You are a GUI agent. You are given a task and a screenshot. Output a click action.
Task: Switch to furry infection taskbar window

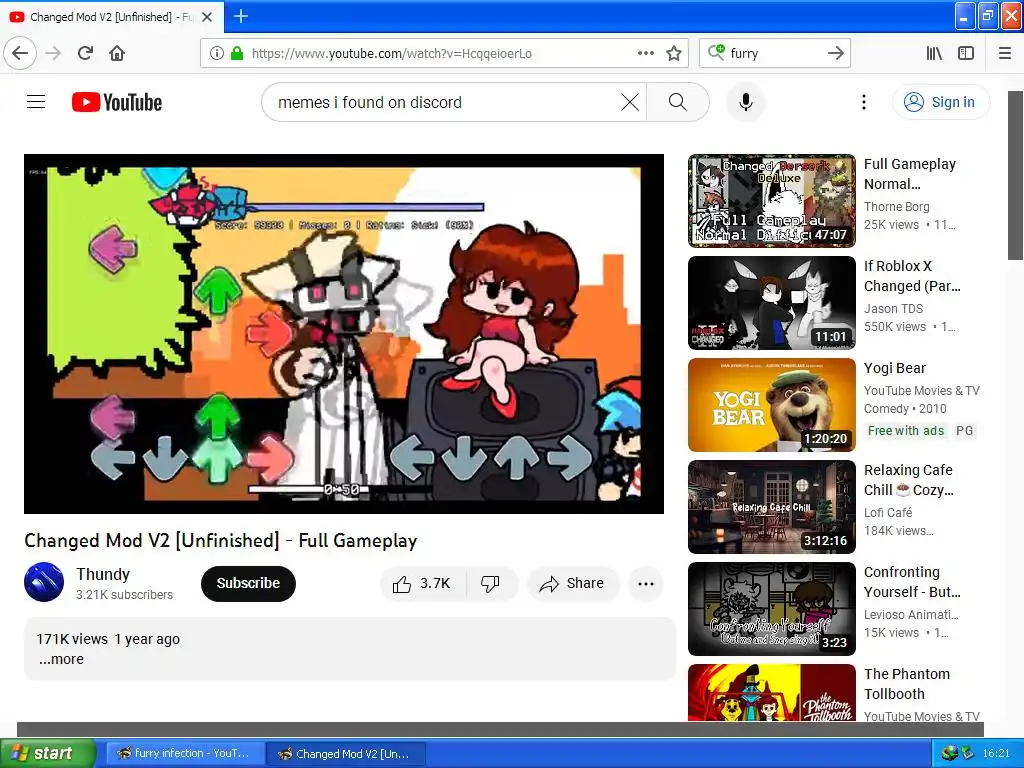click(184, 753)
